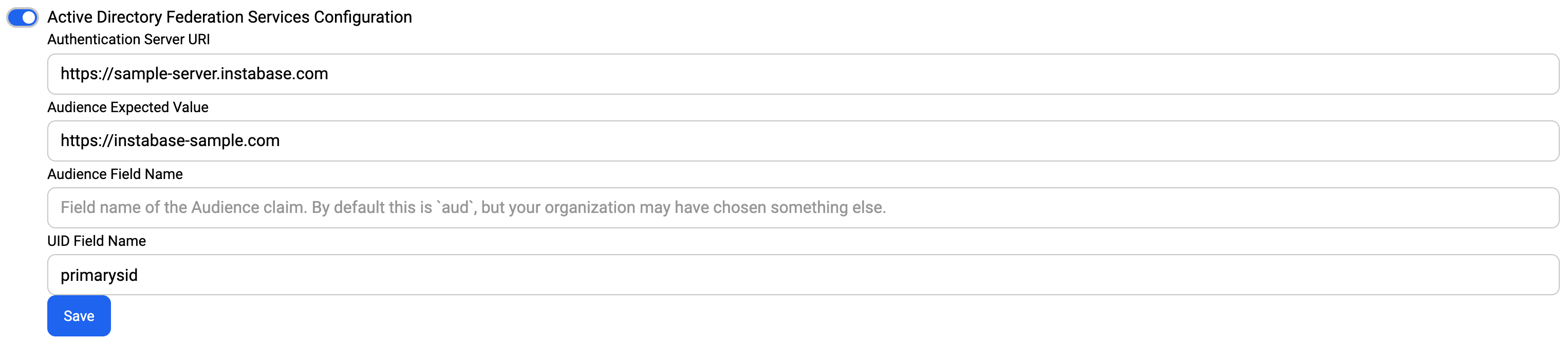Save the ADFS configuration settings
The image size is (1568, 357).
(79, 315)
